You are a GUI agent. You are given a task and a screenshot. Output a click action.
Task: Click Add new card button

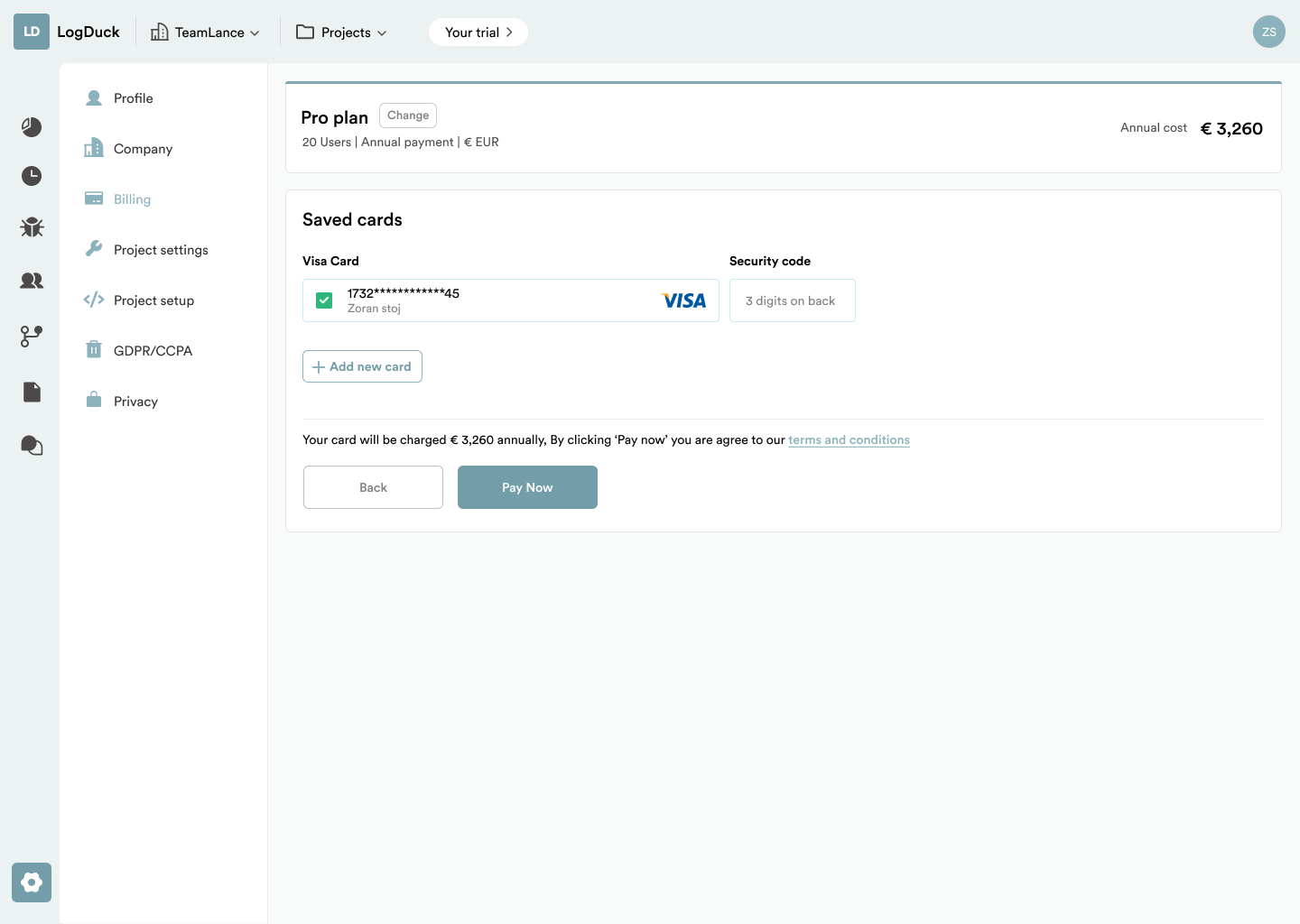(x=362, y=366)
